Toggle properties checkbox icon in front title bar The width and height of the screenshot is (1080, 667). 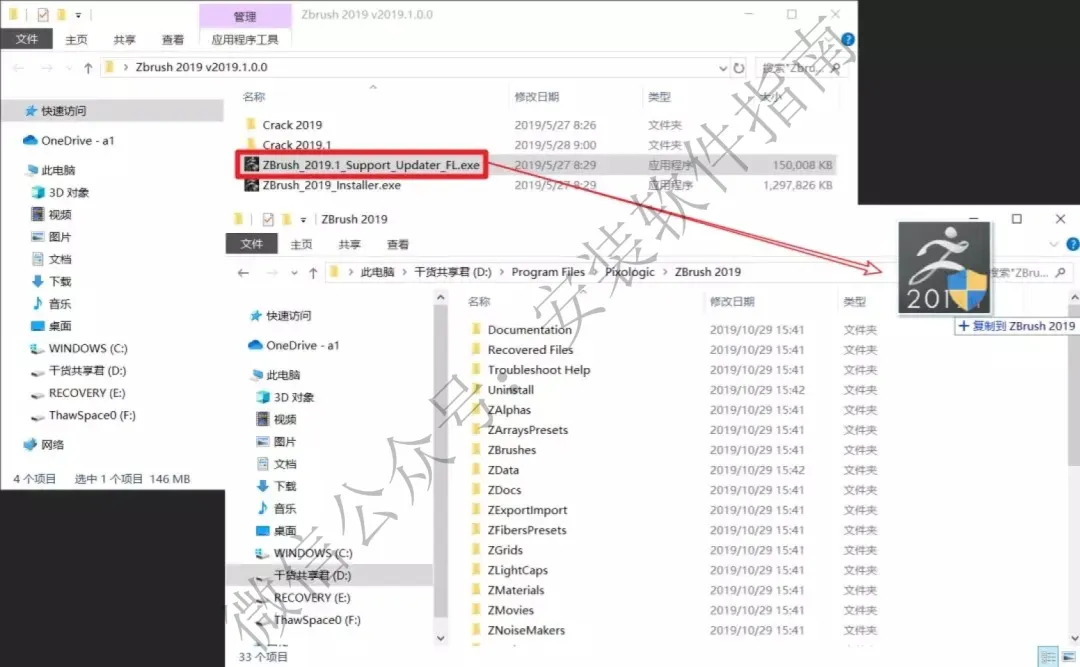(x=268, y=219)
